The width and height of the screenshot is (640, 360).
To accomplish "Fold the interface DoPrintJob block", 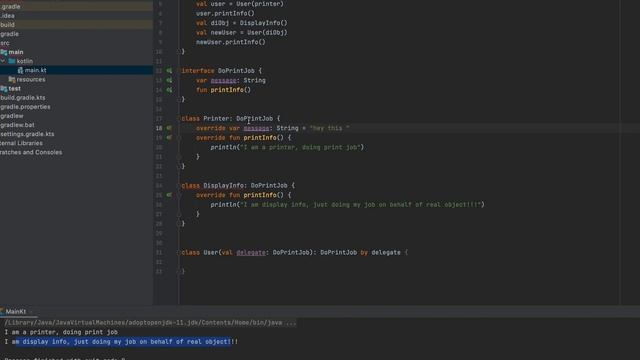I will pyautogui.click(x=179, y=71).
